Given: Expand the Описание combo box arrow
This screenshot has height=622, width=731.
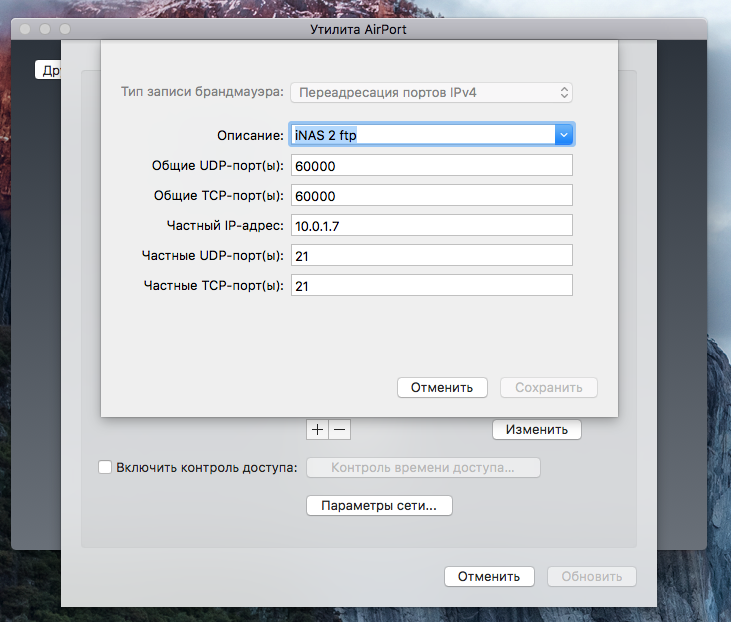Looking at the screenshot, I should click(564, 135).
